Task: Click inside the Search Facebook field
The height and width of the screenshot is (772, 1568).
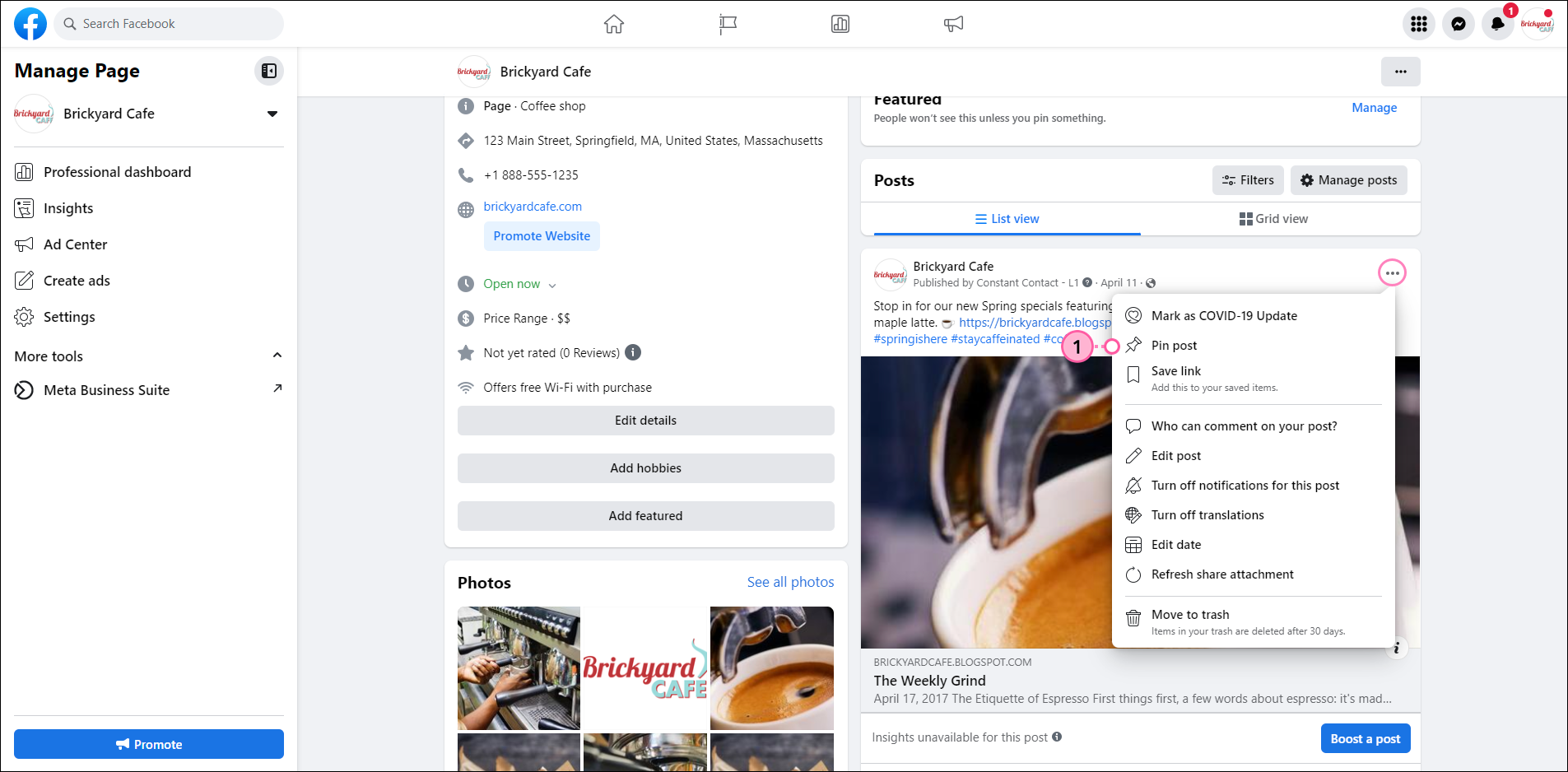Action: click(x=169, y=24)
